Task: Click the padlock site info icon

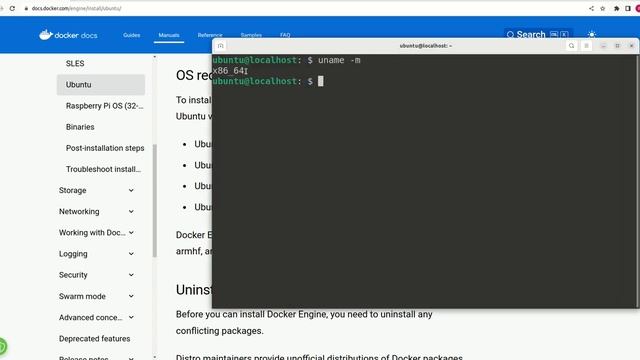Action: point(26,8)
